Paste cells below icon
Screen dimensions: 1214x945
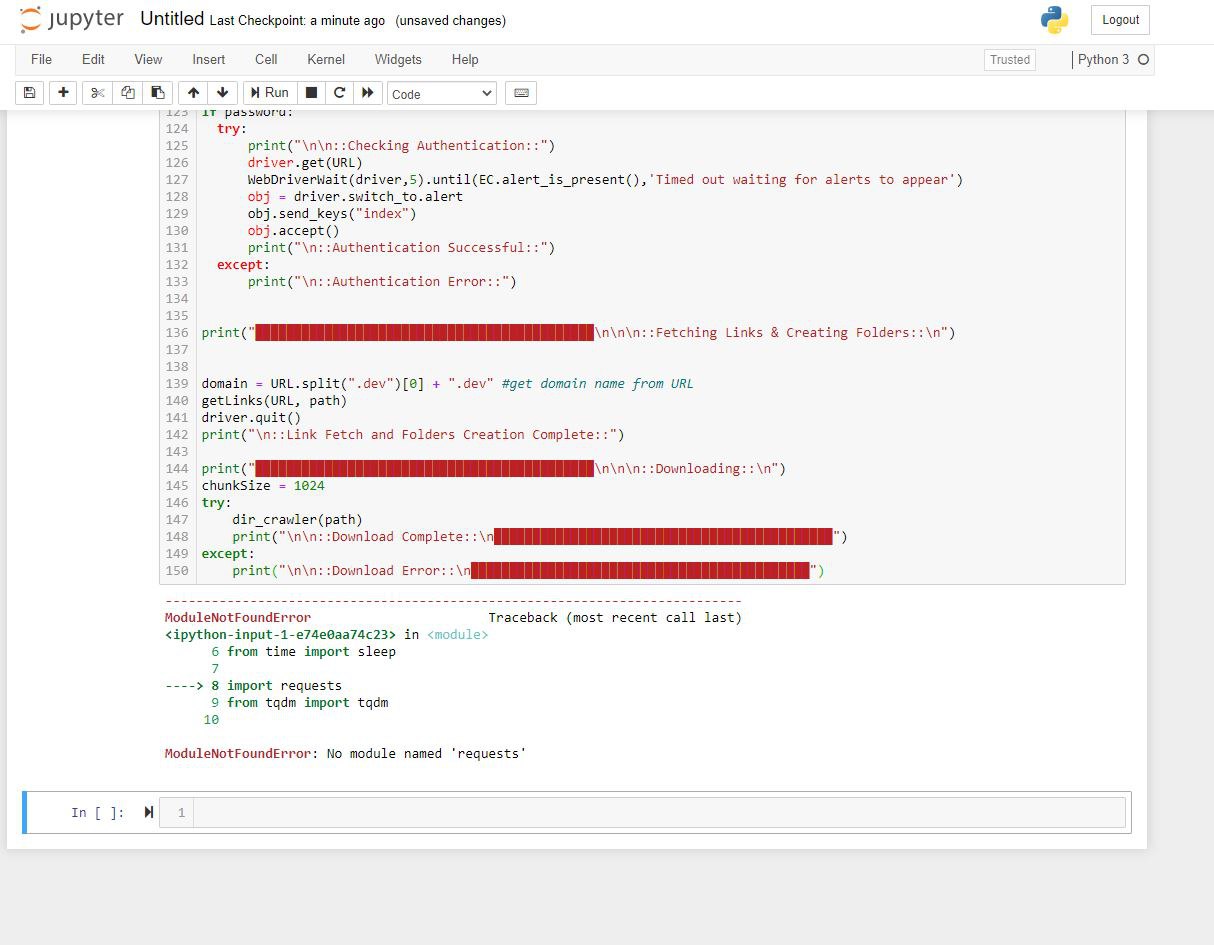(x=157, y=93)
